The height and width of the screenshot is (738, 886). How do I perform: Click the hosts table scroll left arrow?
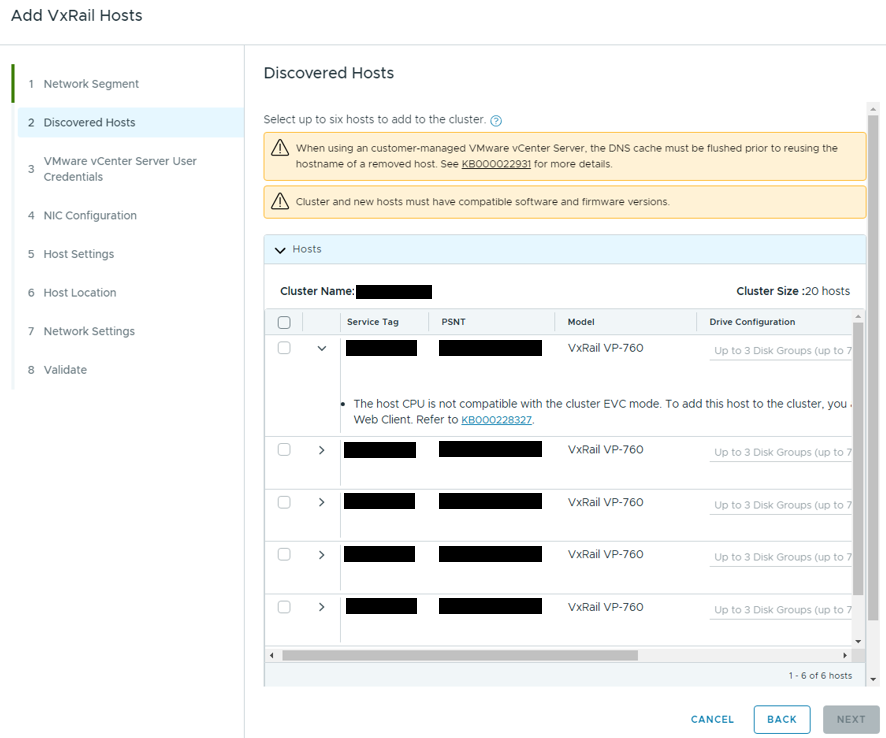[x=272, y=655]
